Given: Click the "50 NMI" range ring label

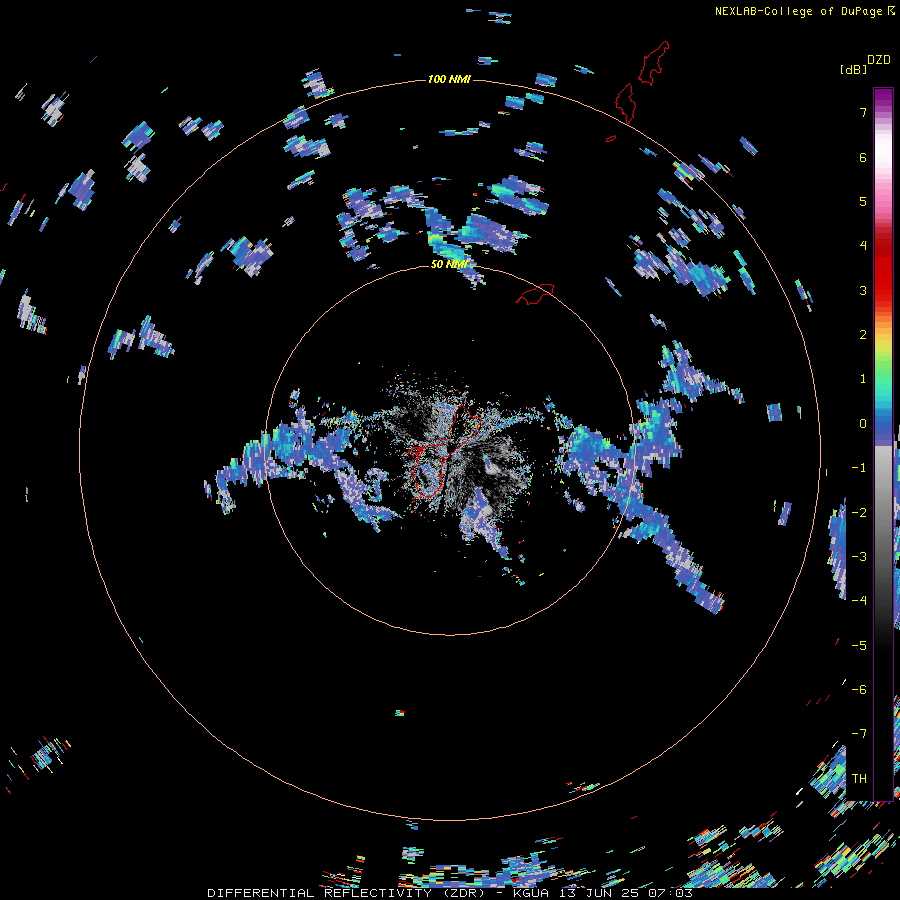Looking at the screenshot, I should point(449,264).
